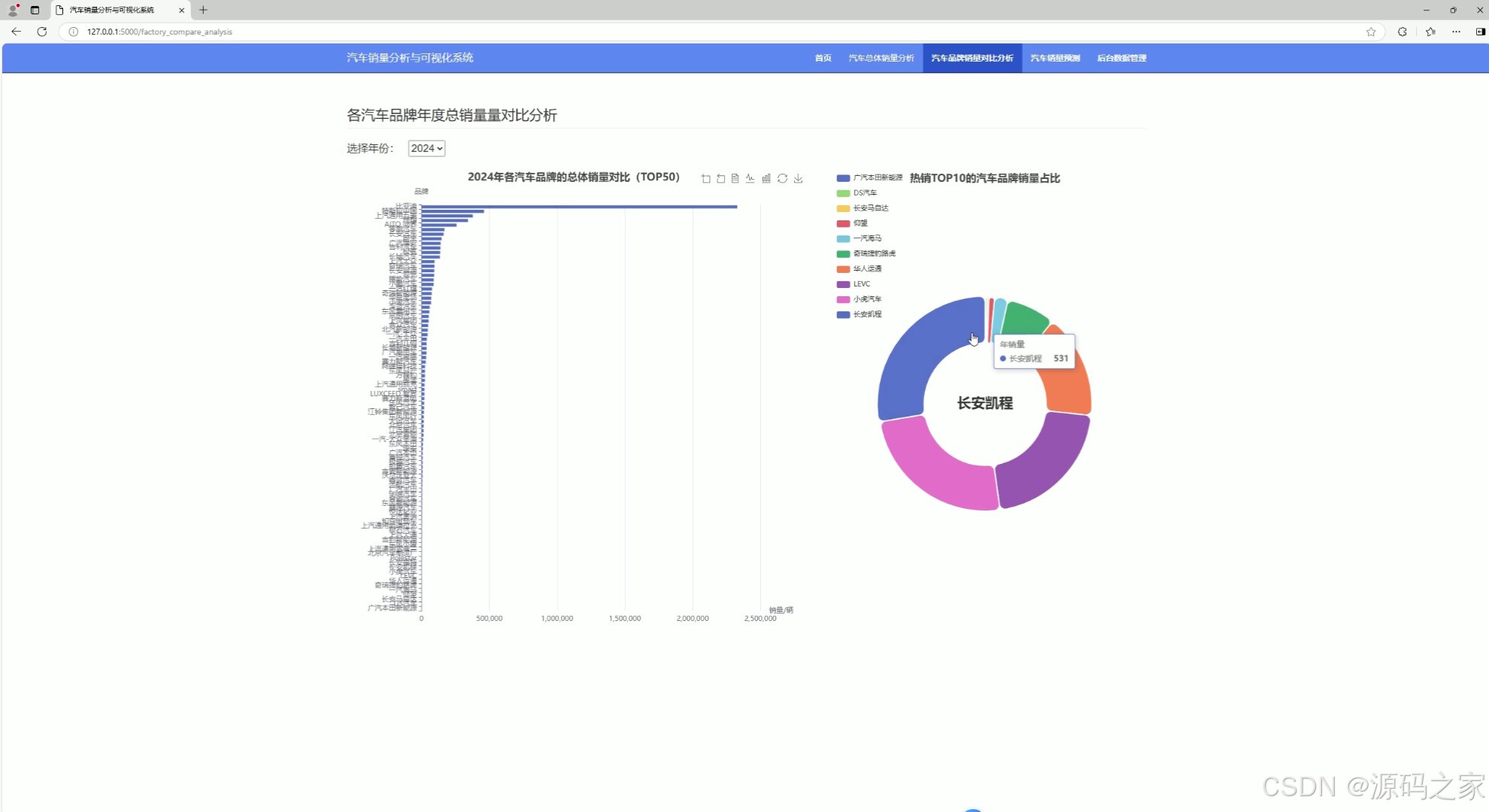This screenshot has height=812, width=1489.
Task: Go to 汽车总体销量分析 nav tab
Action: click(x=881, y=58)
